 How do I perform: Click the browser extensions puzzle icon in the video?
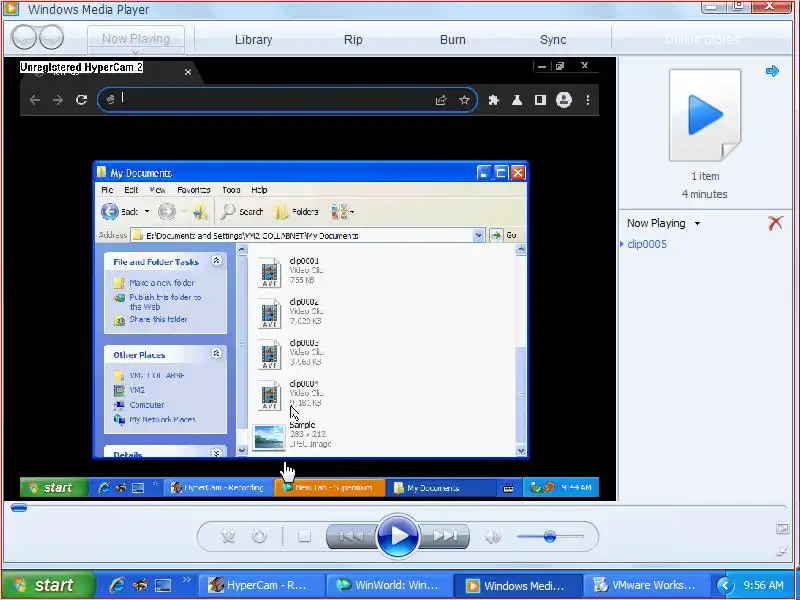pyautogui.click(x=493, y=100)
